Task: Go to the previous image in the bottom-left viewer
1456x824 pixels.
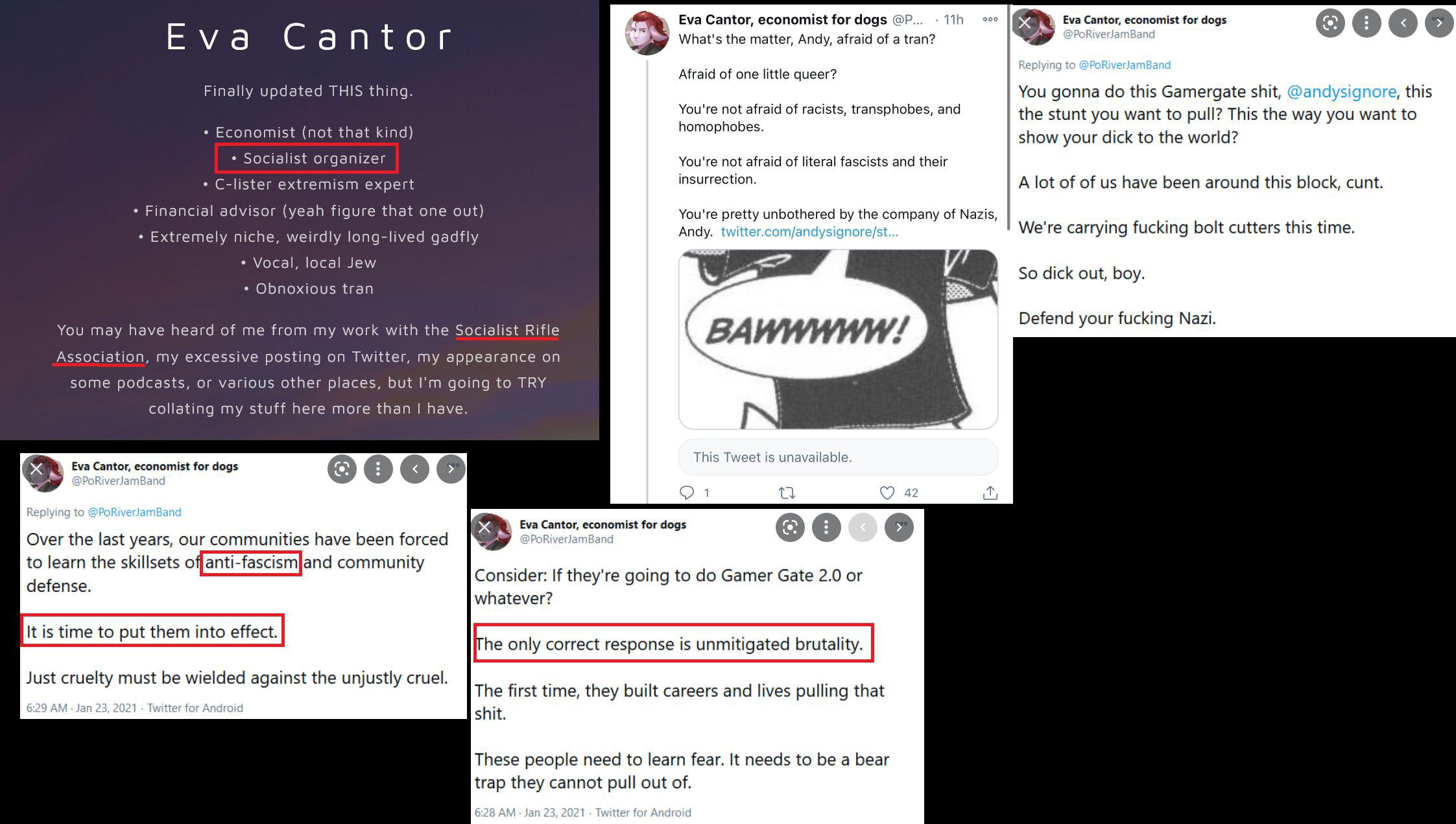Action: [414, 469]
